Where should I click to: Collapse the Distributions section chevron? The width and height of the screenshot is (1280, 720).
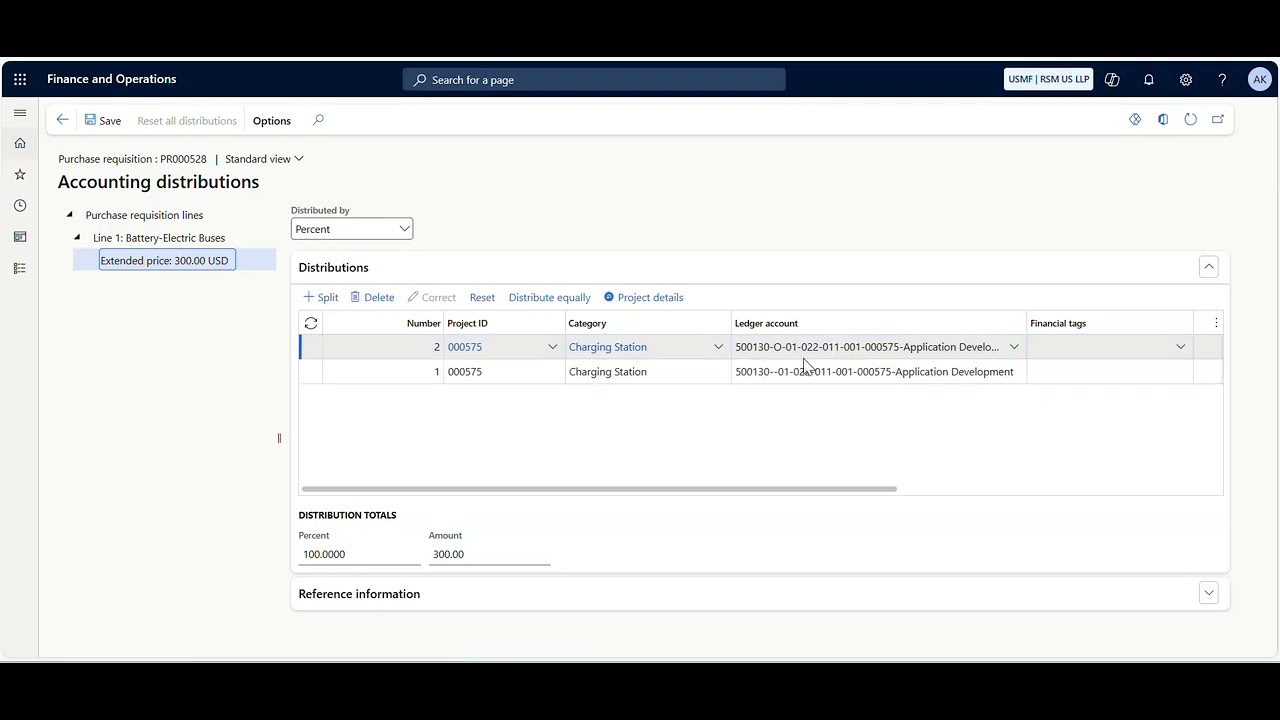[x=1209, y=267]
